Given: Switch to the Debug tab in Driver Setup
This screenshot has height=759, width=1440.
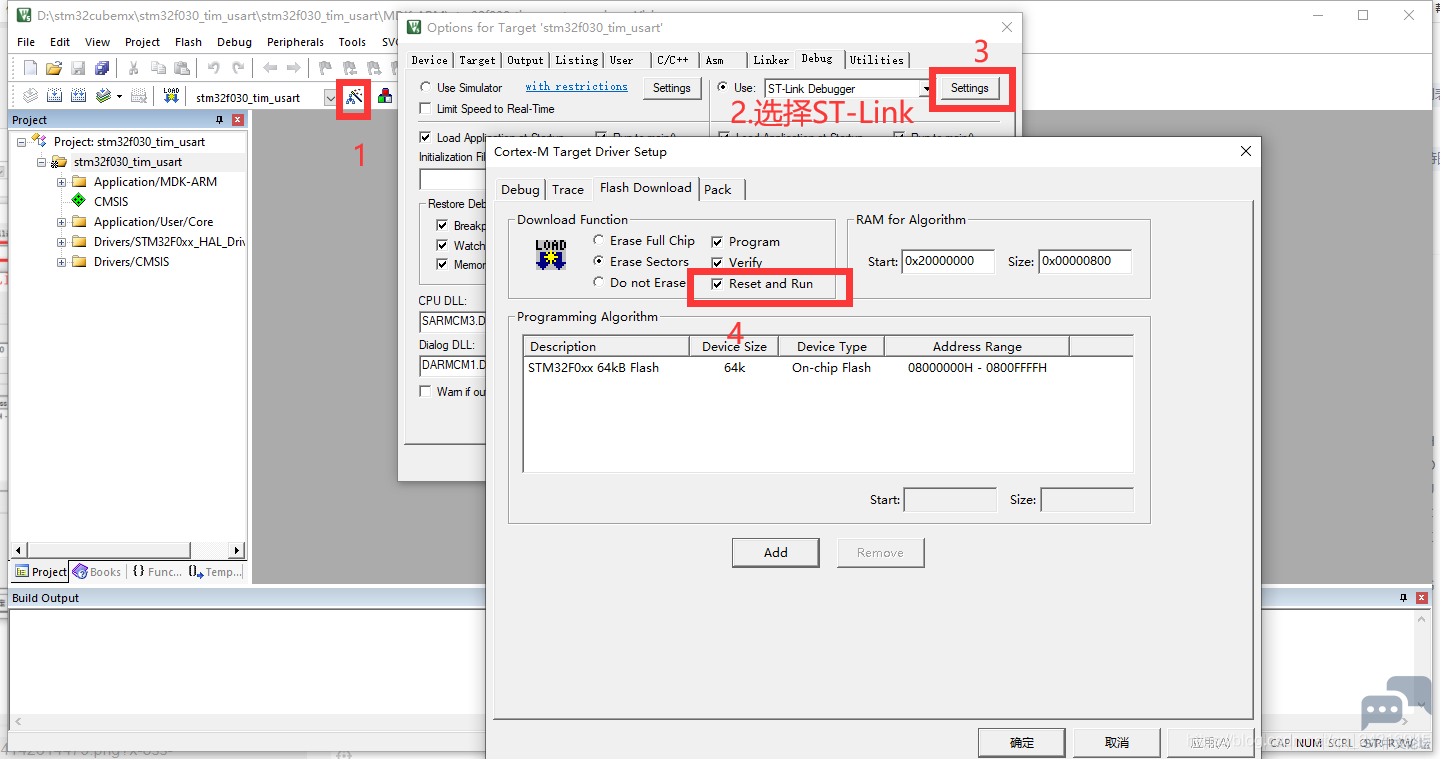Looking at the screenshot, I should (x=520, y=189).
